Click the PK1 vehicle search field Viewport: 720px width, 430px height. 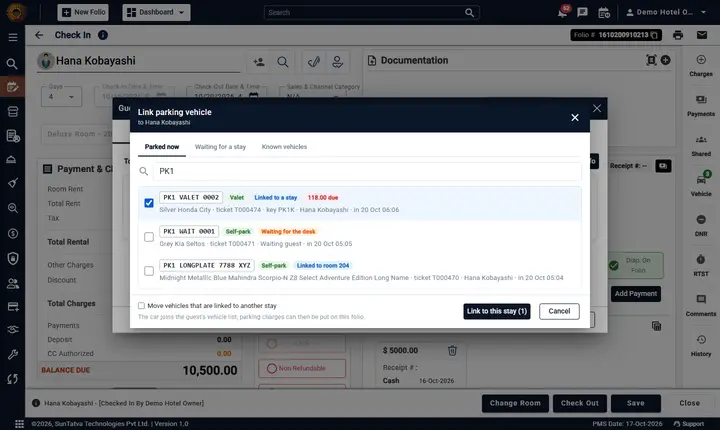[366, 171]
